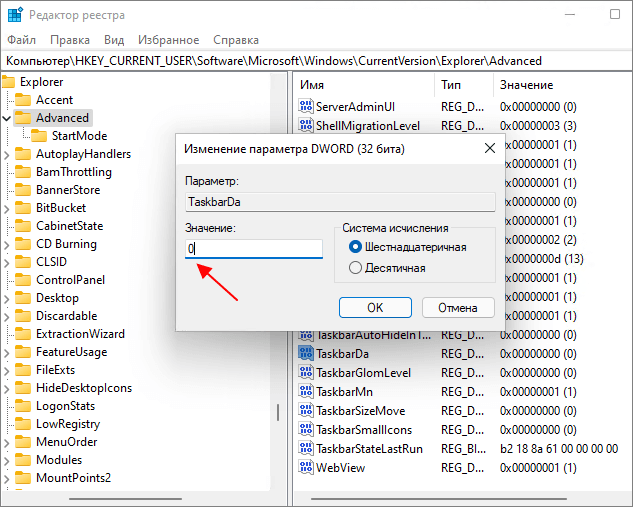The image size is (633, 507).
Task: Select the LowRegistry tree item
Action: (x=68, y=423)
